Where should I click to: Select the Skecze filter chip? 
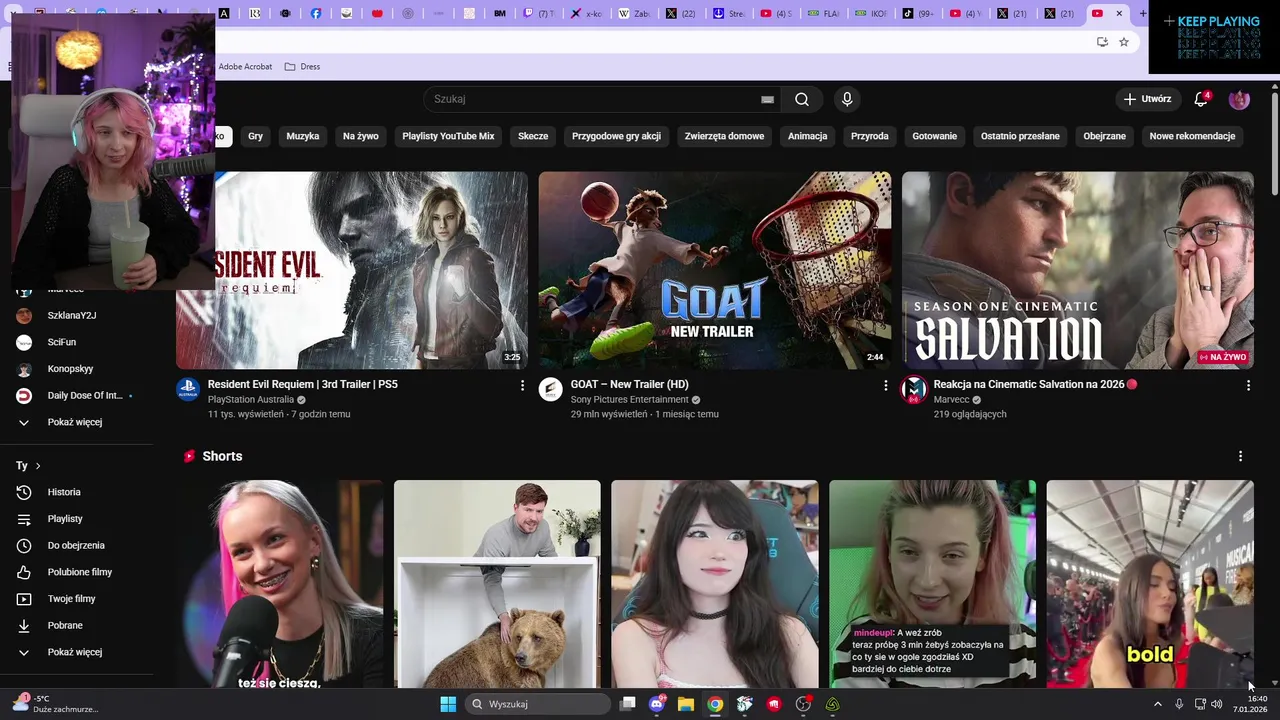(533, 136)
